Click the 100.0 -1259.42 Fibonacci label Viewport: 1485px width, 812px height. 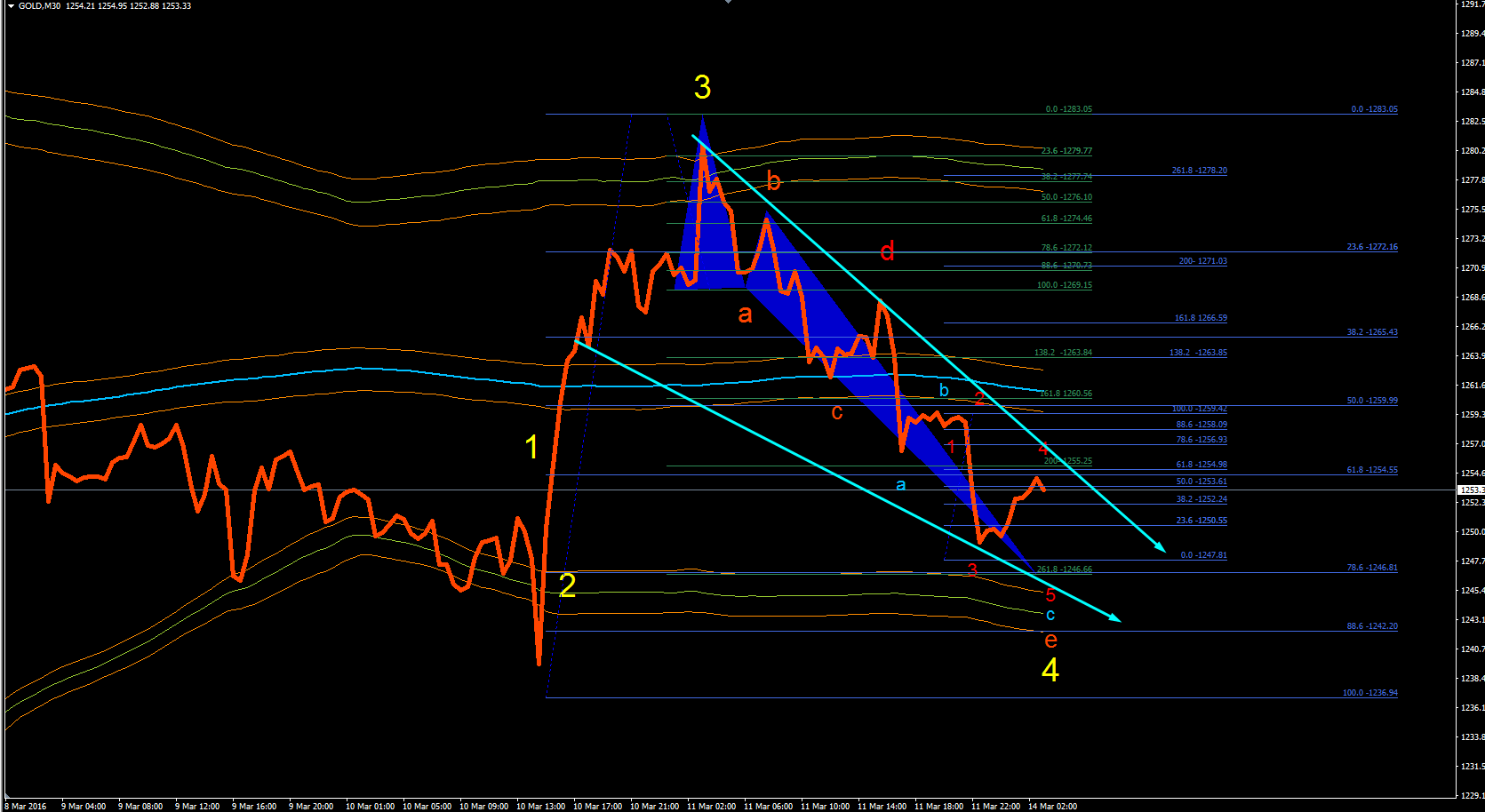click(1199, 409)
